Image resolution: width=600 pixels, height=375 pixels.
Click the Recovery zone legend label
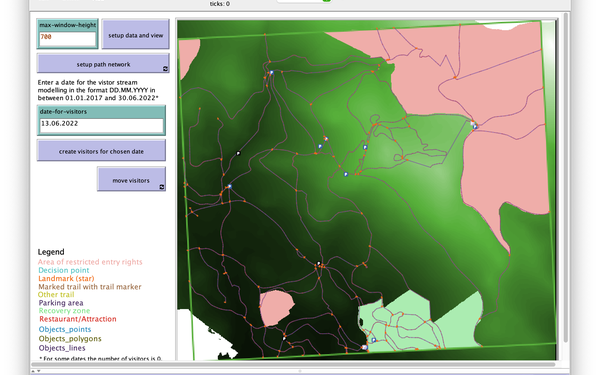(64, 311)
